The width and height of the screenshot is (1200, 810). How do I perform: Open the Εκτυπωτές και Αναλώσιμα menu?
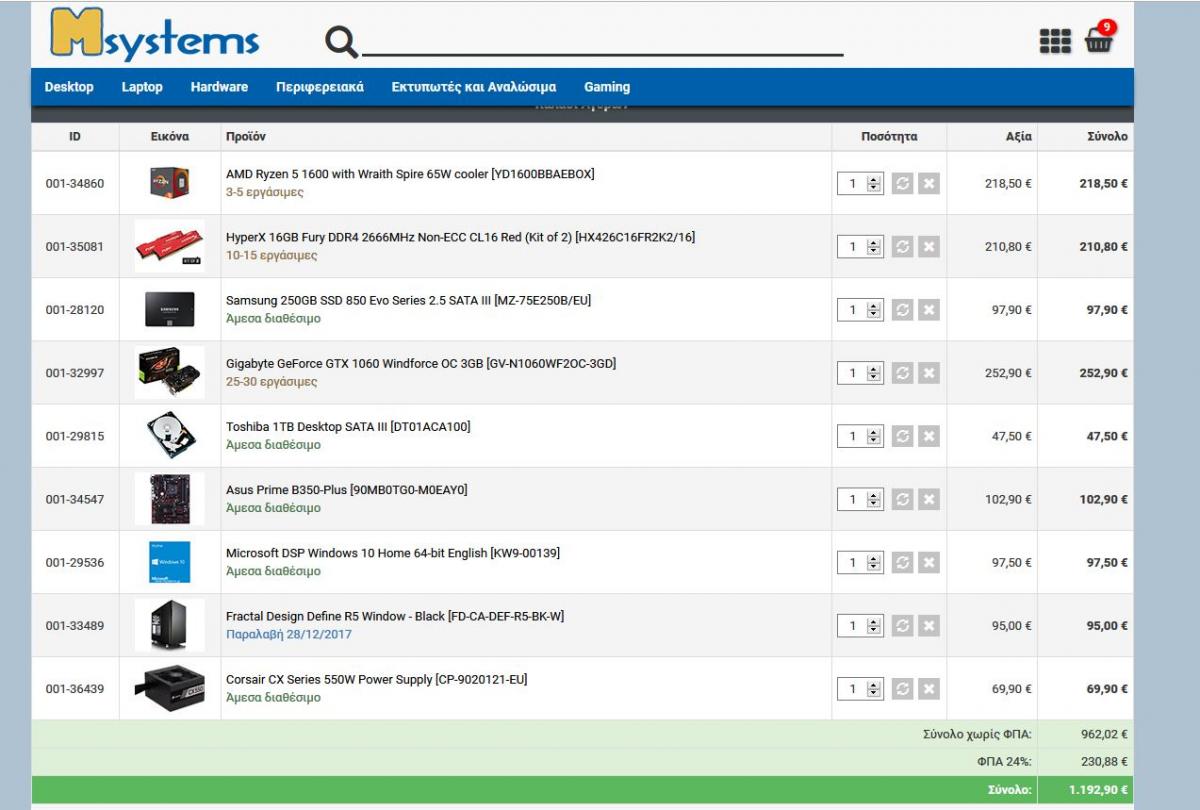(x=474, y=87)
